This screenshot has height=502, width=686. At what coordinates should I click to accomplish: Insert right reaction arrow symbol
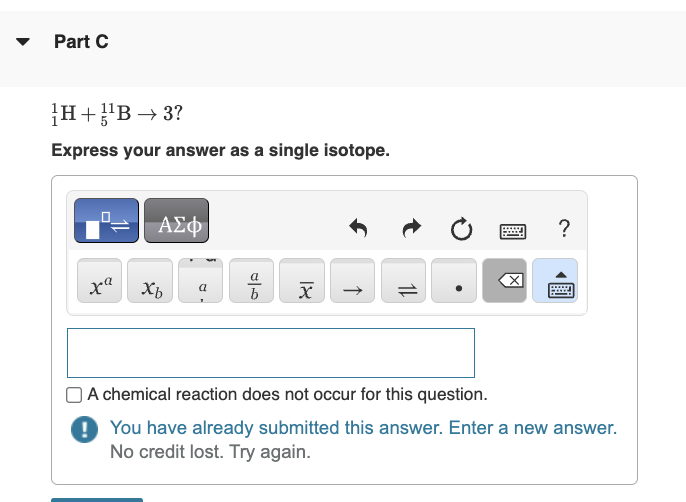353,281
